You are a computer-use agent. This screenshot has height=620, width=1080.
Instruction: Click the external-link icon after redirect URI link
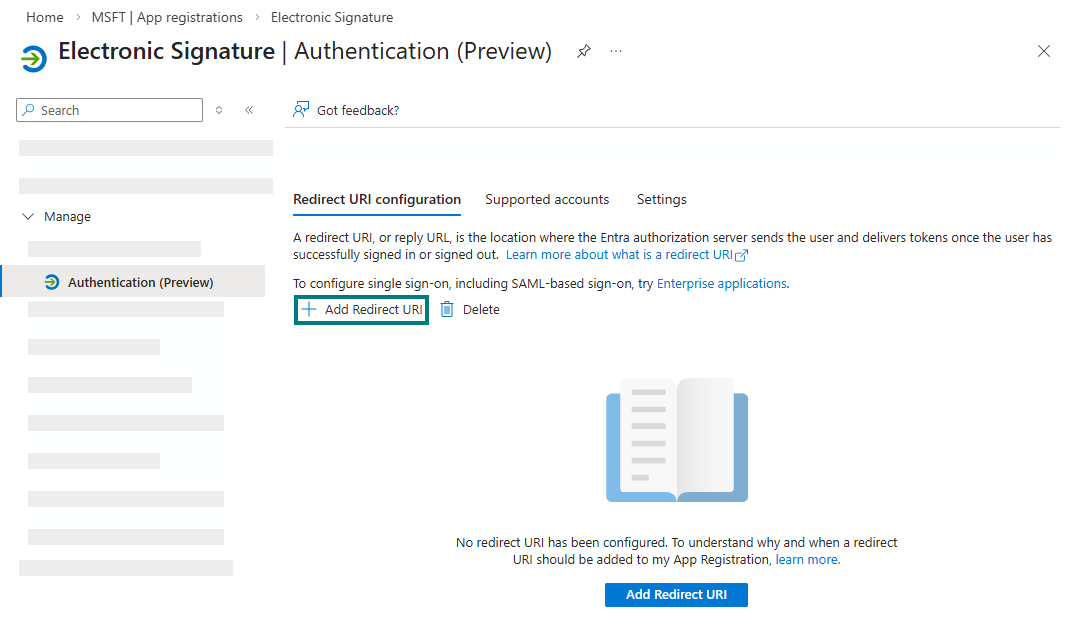(x=742, y=255)
